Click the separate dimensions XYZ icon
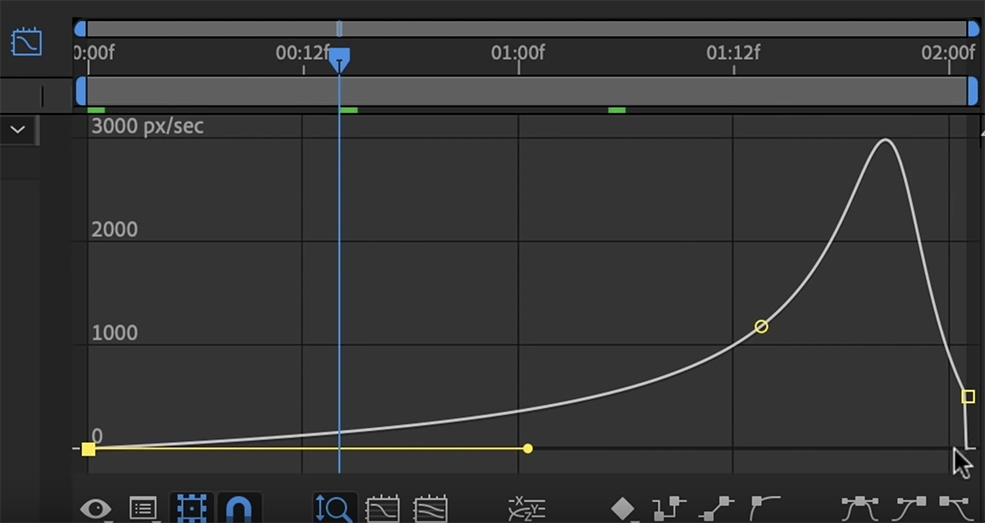This screenshot has width=985, height=523. click(x=526, y=509)
